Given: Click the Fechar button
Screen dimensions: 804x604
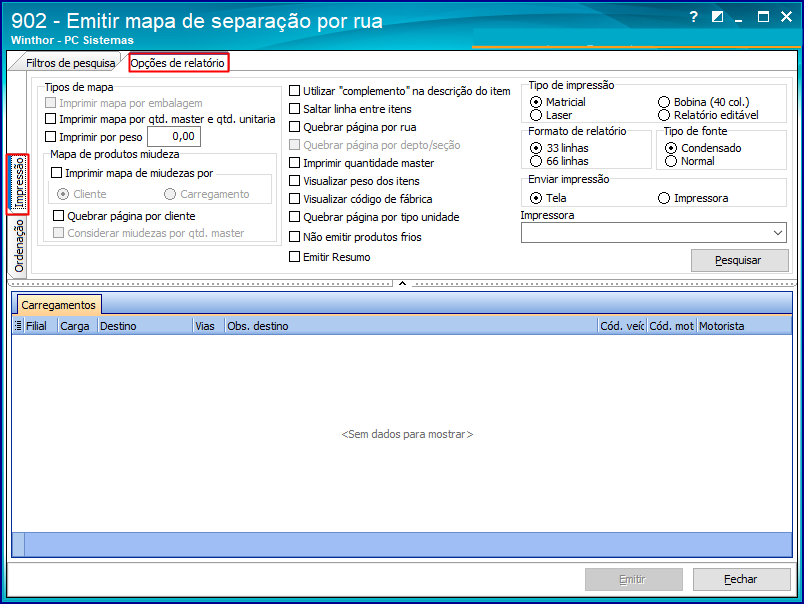Looking at the screenshot, I should (741, 579).
